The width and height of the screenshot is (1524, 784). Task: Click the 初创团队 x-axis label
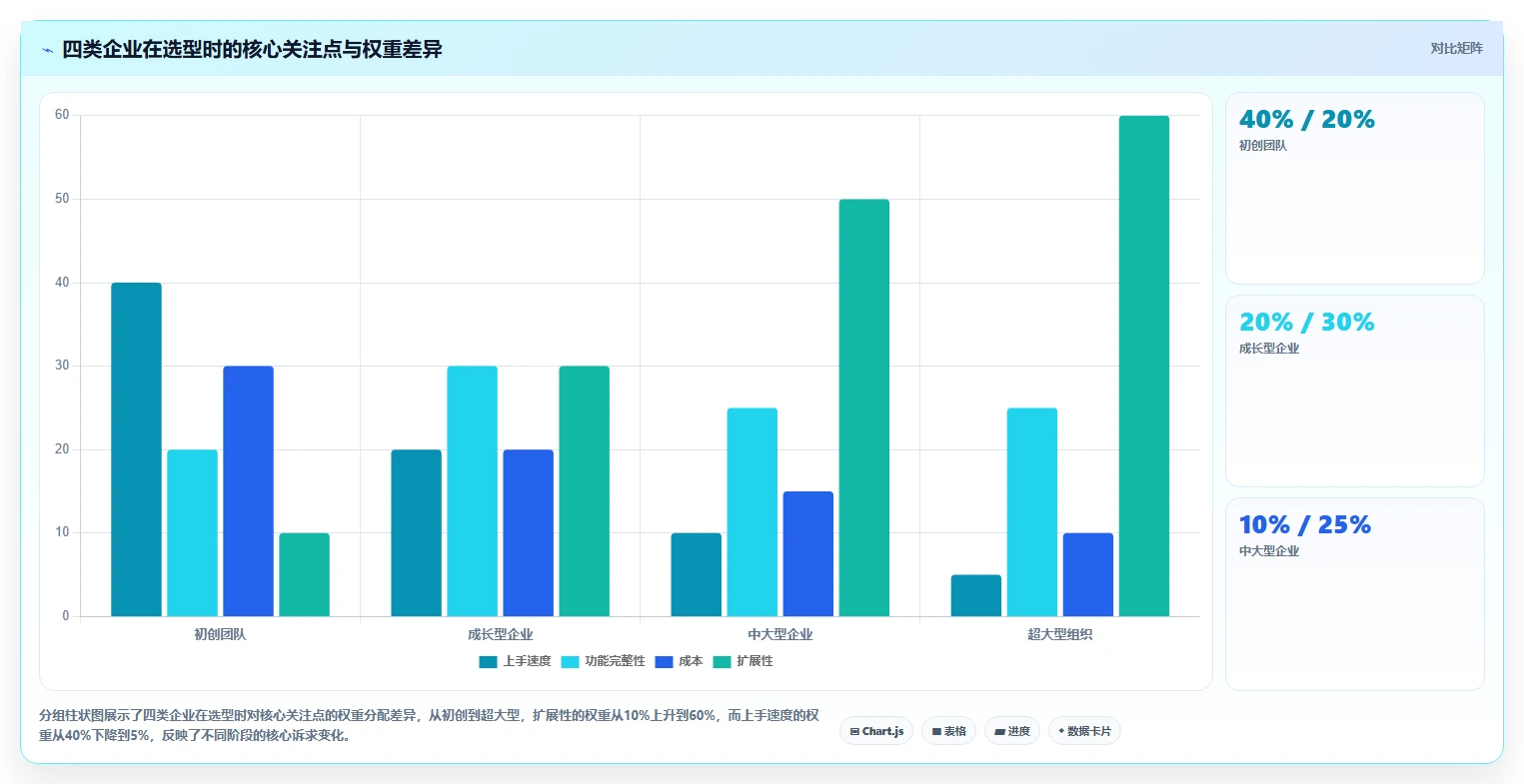[x=220, y=634]
